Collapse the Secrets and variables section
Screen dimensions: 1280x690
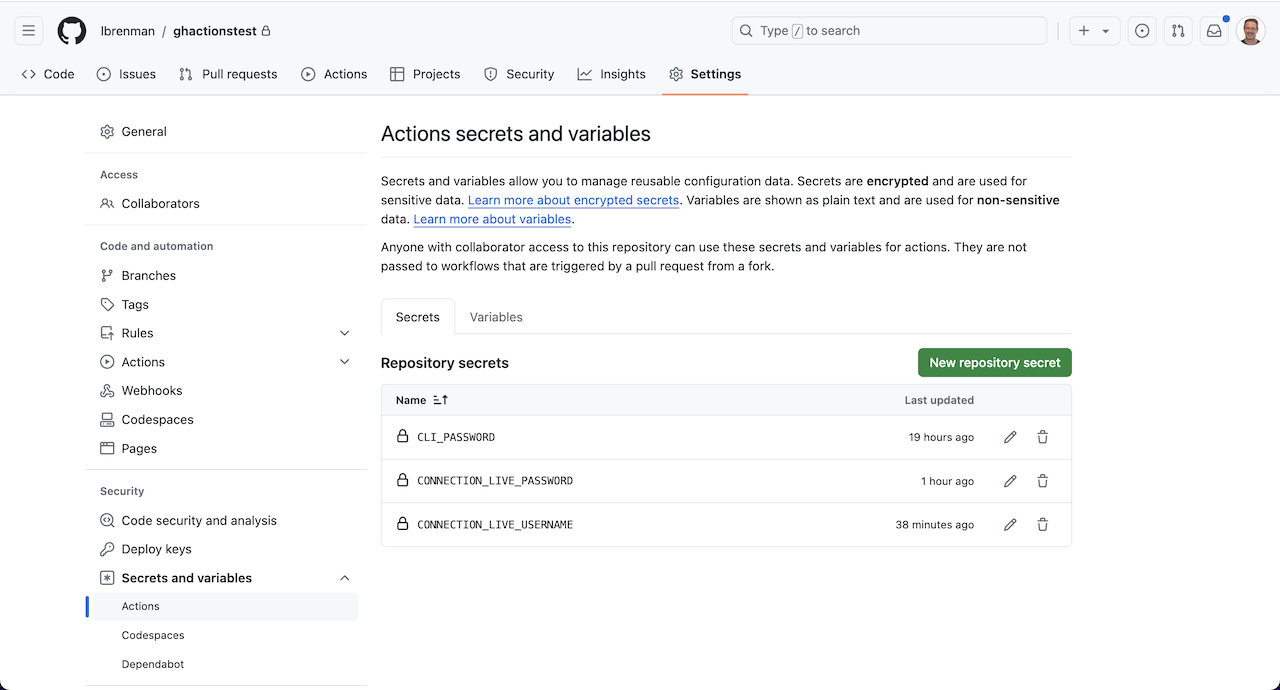tap(345, 578)
